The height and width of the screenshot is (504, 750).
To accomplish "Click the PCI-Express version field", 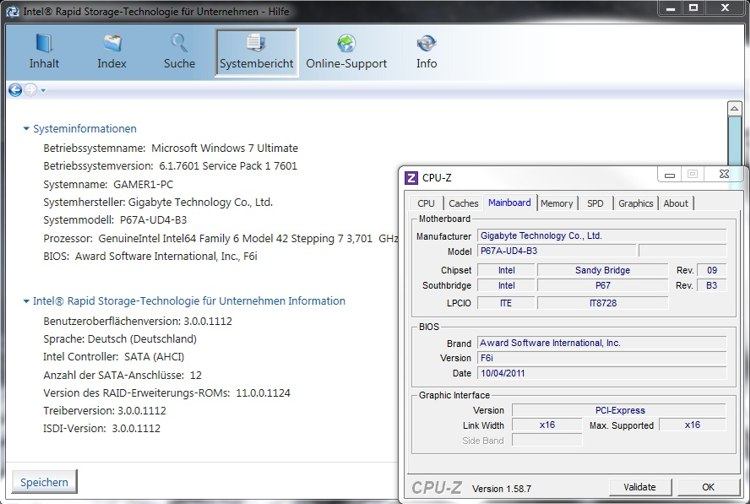I will (x=619, y=410).
